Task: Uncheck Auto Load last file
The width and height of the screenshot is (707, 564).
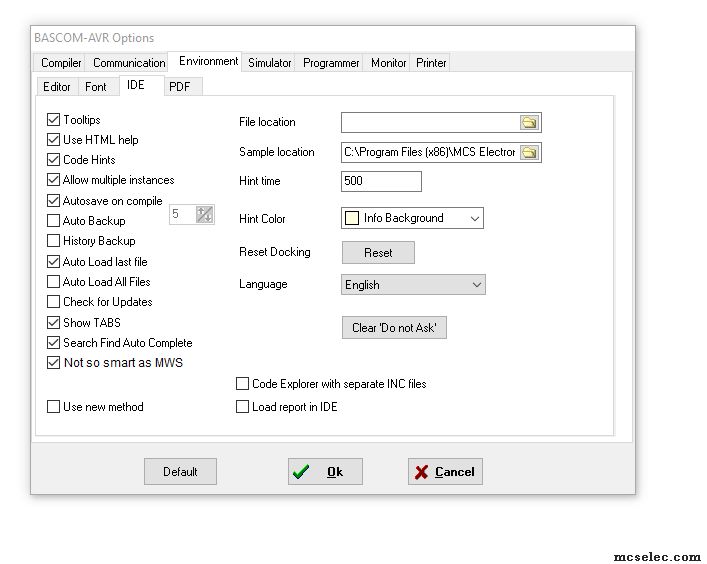Action: point(53,261)
